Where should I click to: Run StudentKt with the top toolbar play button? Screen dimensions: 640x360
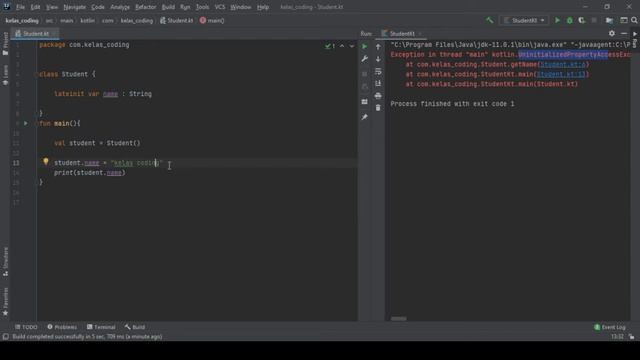pyautogui.click(x=557, y=20)
